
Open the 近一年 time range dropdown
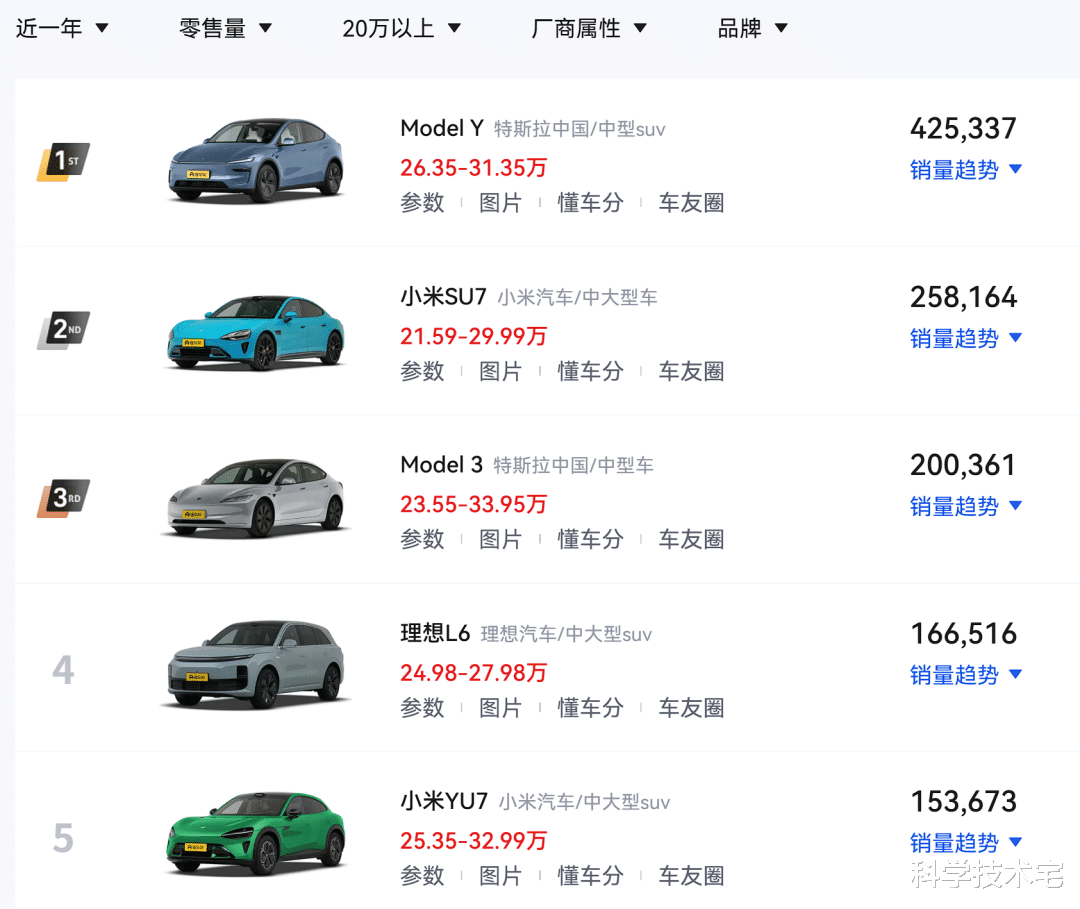pos(62,28)
